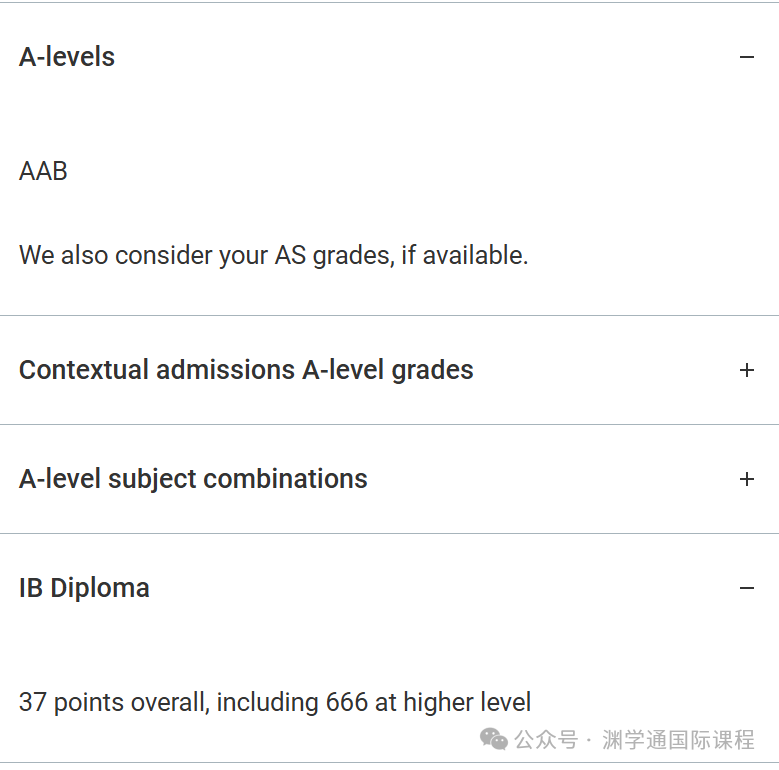
Task: Toggle the A-levels accordion heading
Action: (67, 57)
